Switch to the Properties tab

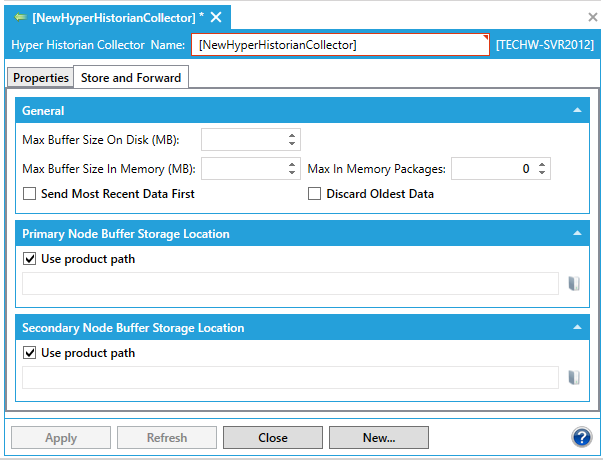pos(40,78)
